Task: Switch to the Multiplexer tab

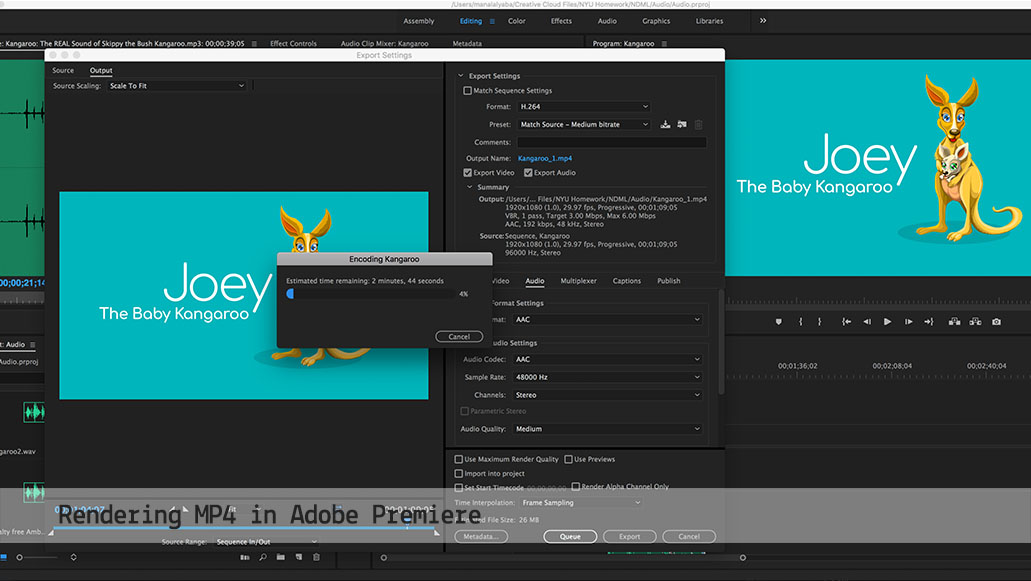Action: [578, 281]
